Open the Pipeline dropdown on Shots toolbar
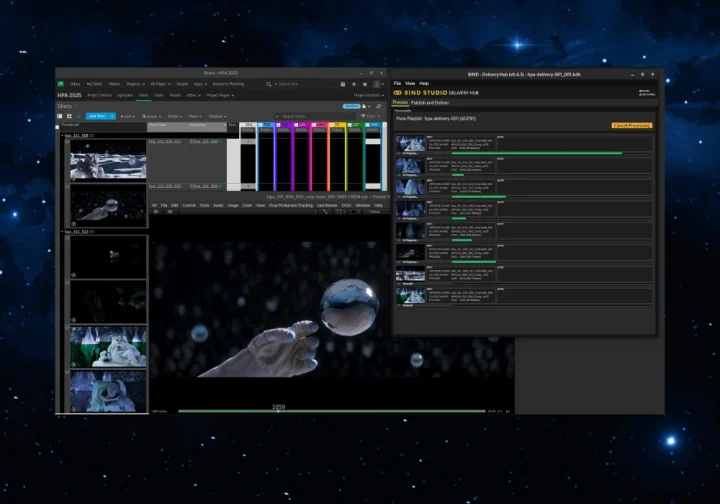The width and height of the screenshot is (720, 504). point(217,117)
